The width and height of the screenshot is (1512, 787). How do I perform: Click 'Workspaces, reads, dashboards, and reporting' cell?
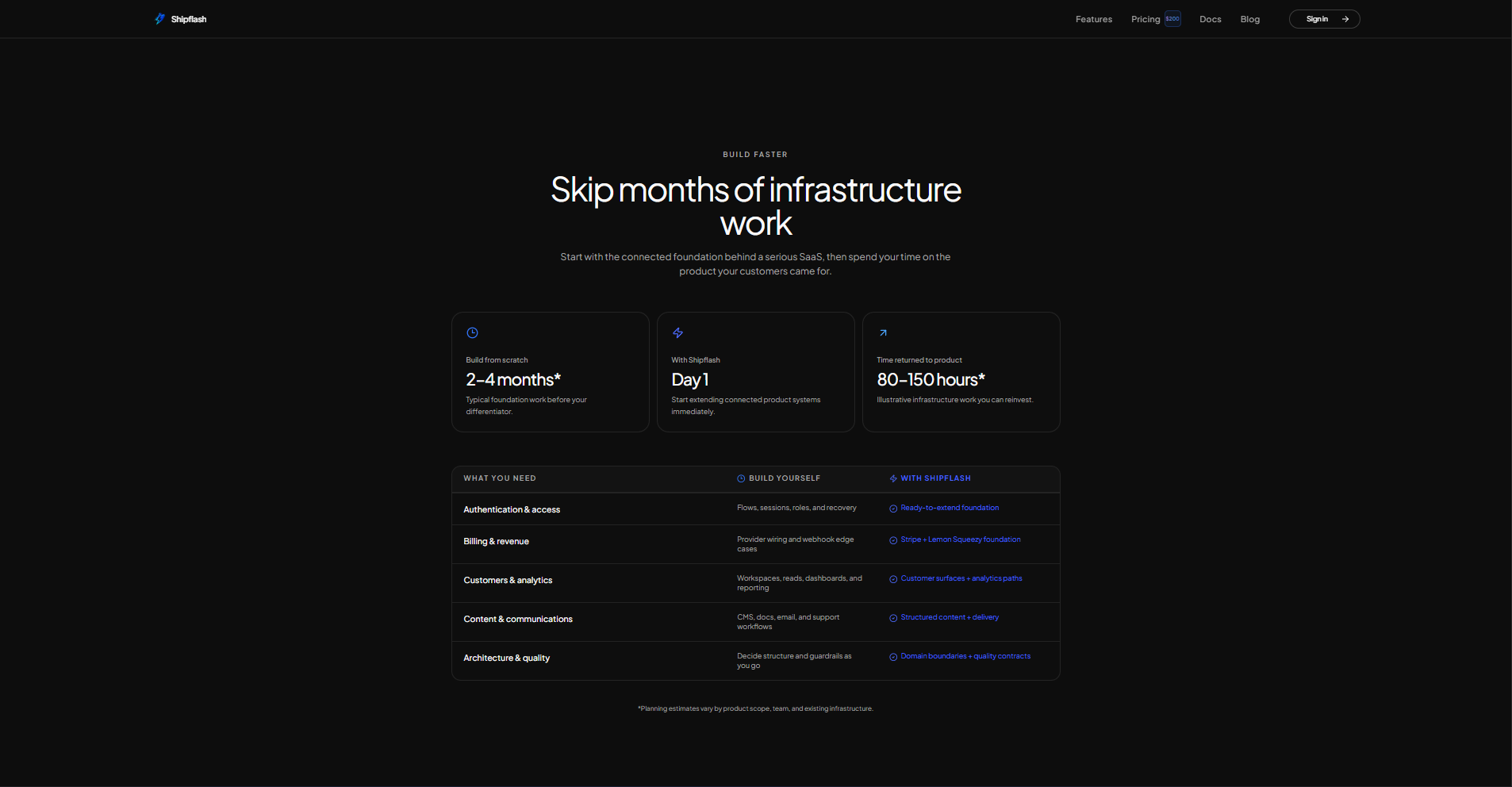click(x=800, y=583)
